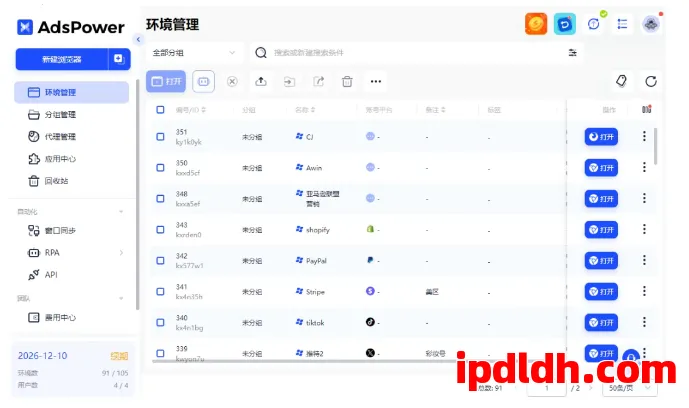
Task: Click the toolbar share icon
Action: pyautogui.click(x=319, y=81)
